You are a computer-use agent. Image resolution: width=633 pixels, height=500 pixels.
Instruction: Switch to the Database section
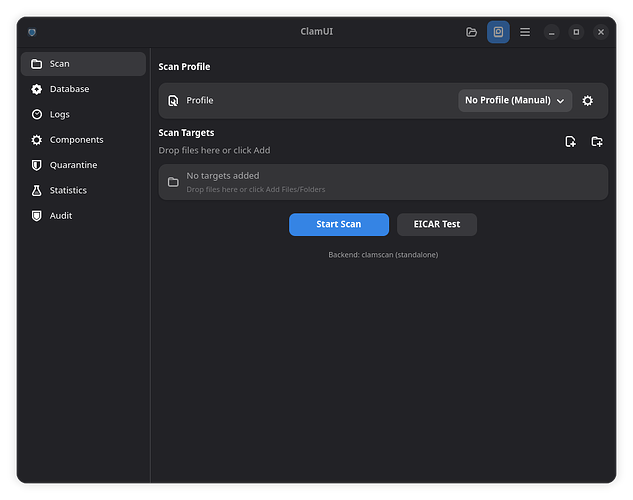[x=83, y=89]
